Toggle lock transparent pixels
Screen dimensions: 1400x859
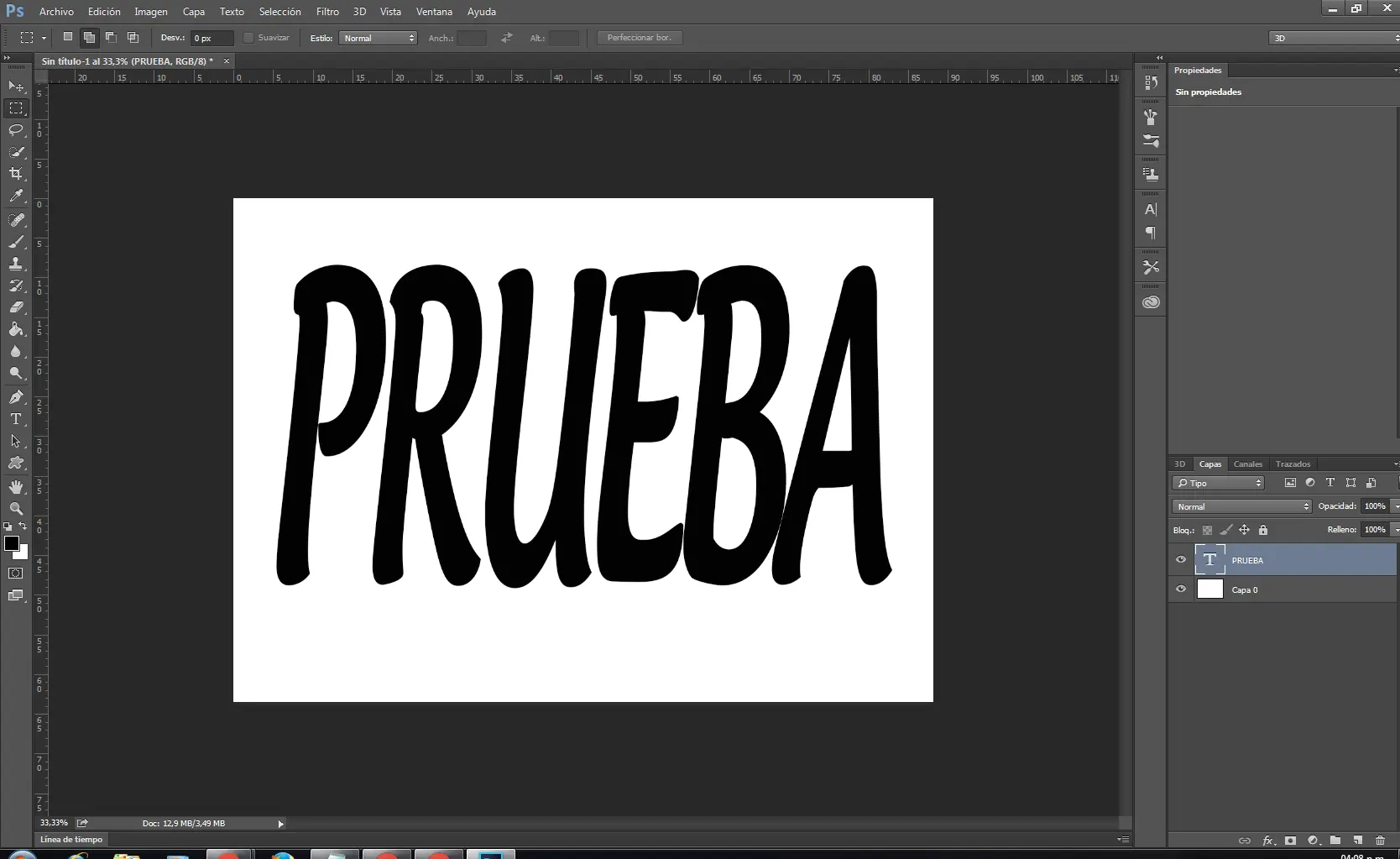[x=1207, y=530]
